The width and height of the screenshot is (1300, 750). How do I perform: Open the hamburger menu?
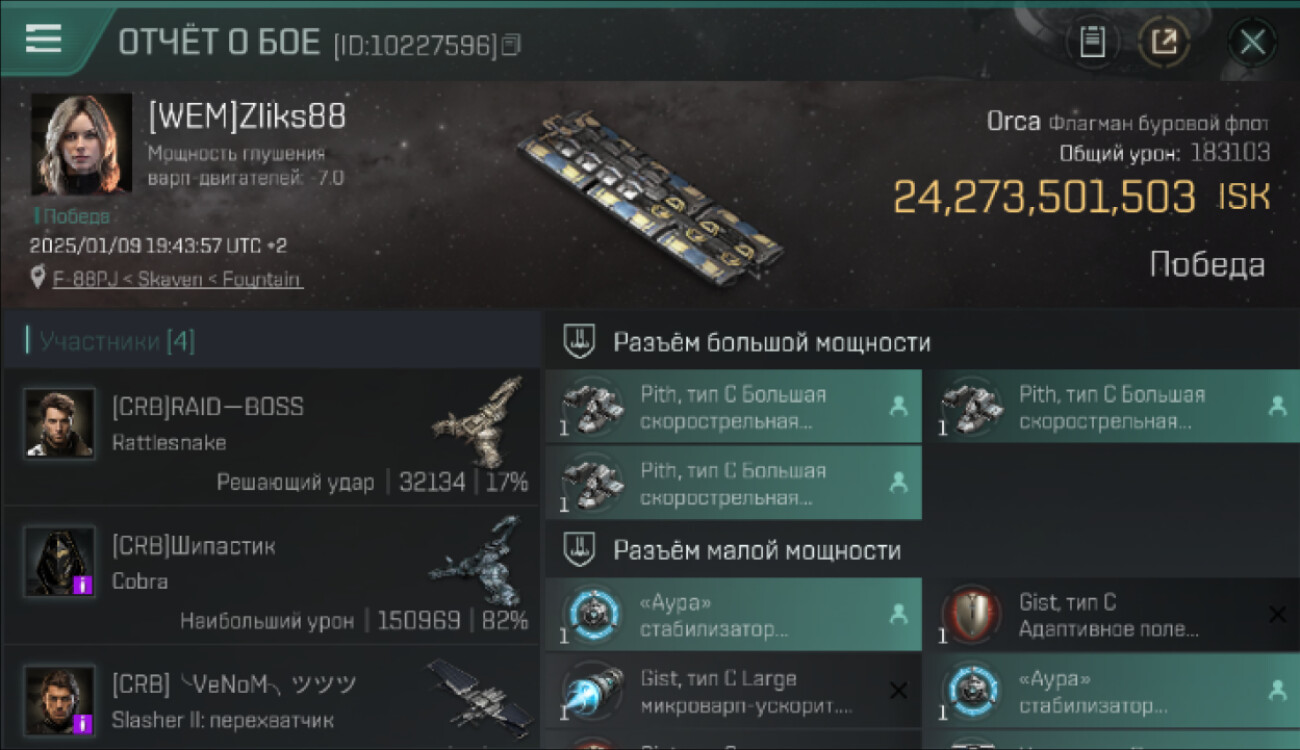coord(43,39)
